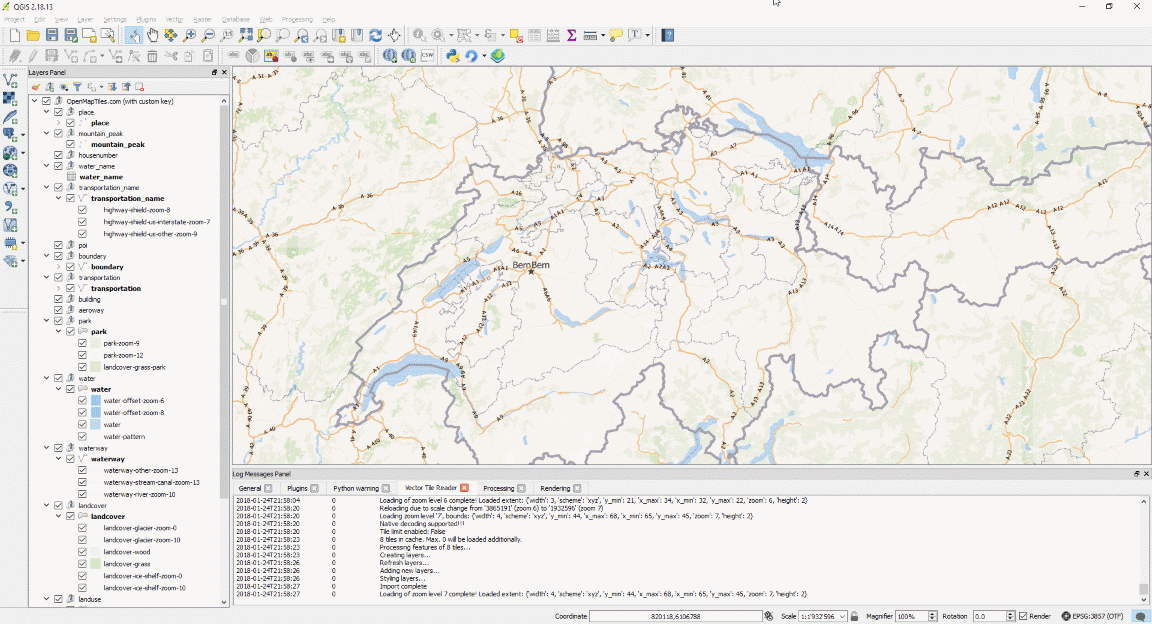
Task: Open the Processing menu
Action: (297, 19)
